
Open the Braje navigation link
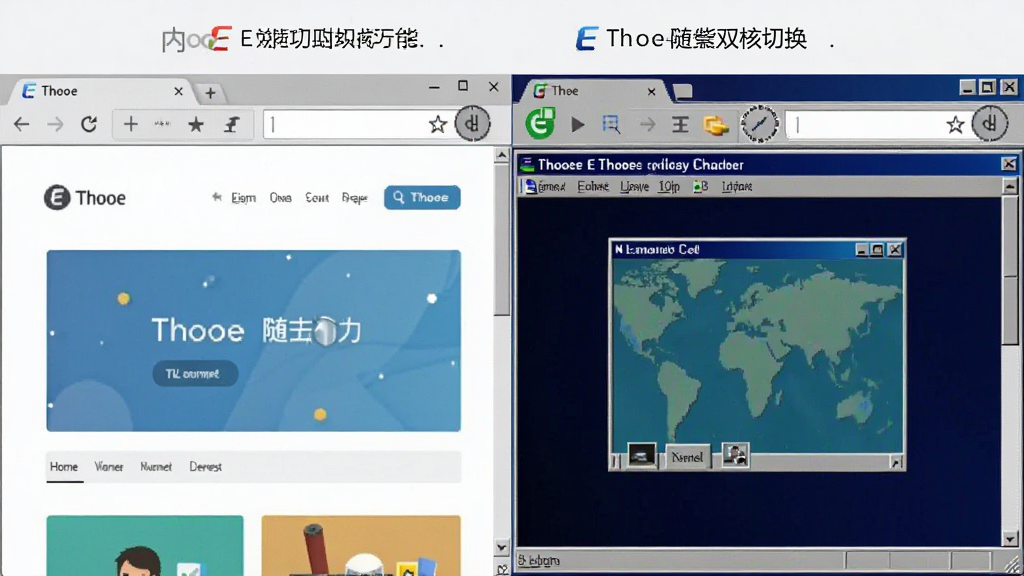[355, 198]
